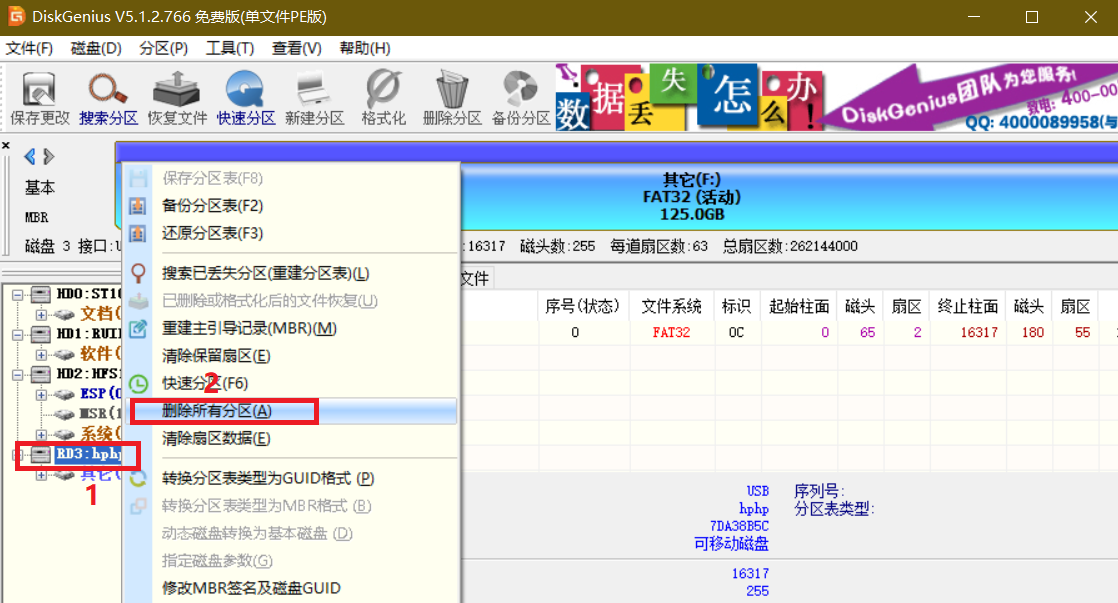The width and height of the screenshot is (1118, 603).
Task: Collapse the HD0 disk tree node
Action: coord(18,294)
